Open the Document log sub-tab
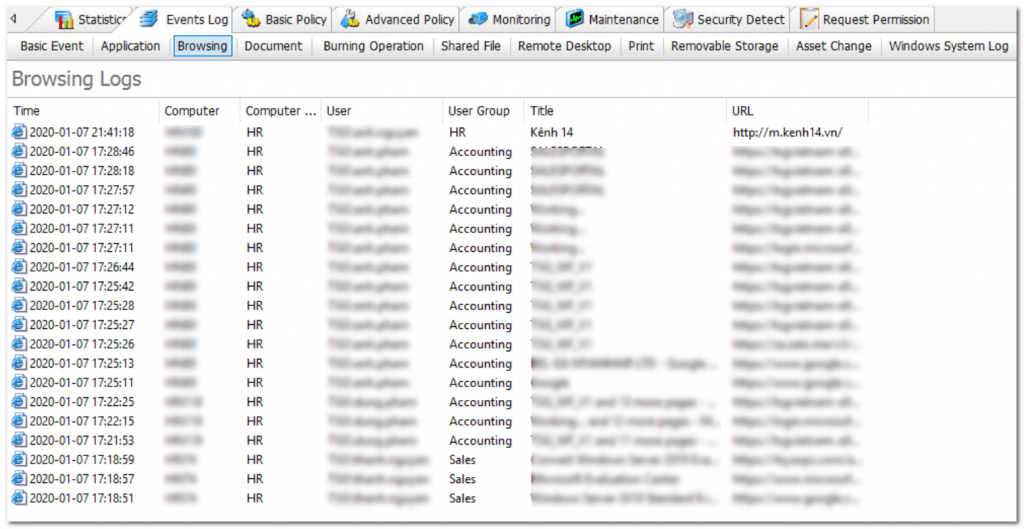This screenshot has width=1024, height=529. [x=274, y=46]
